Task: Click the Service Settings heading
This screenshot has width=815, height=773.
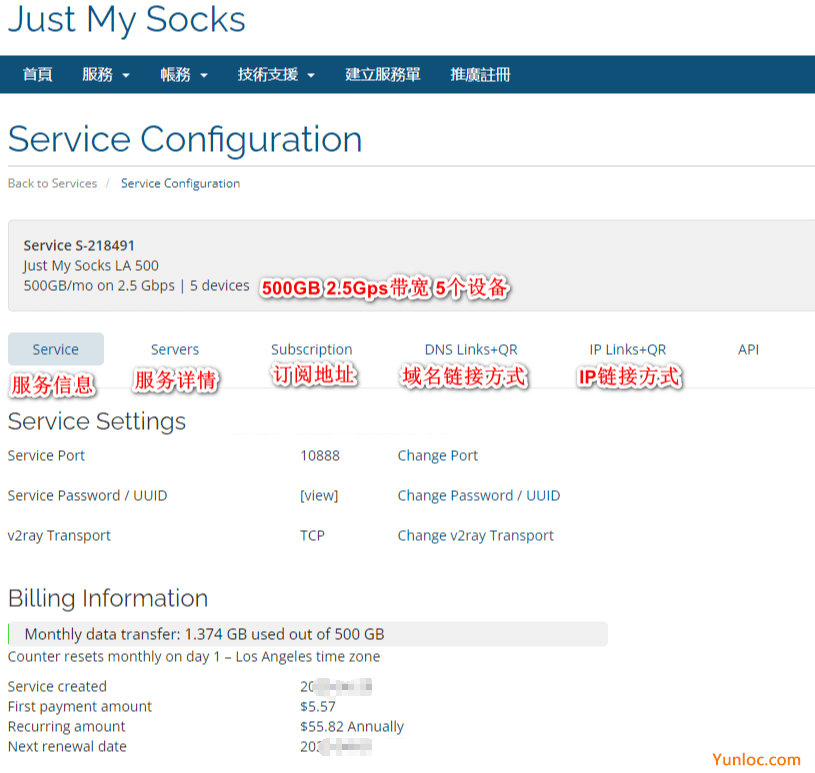Action: (x=97, y=421)
